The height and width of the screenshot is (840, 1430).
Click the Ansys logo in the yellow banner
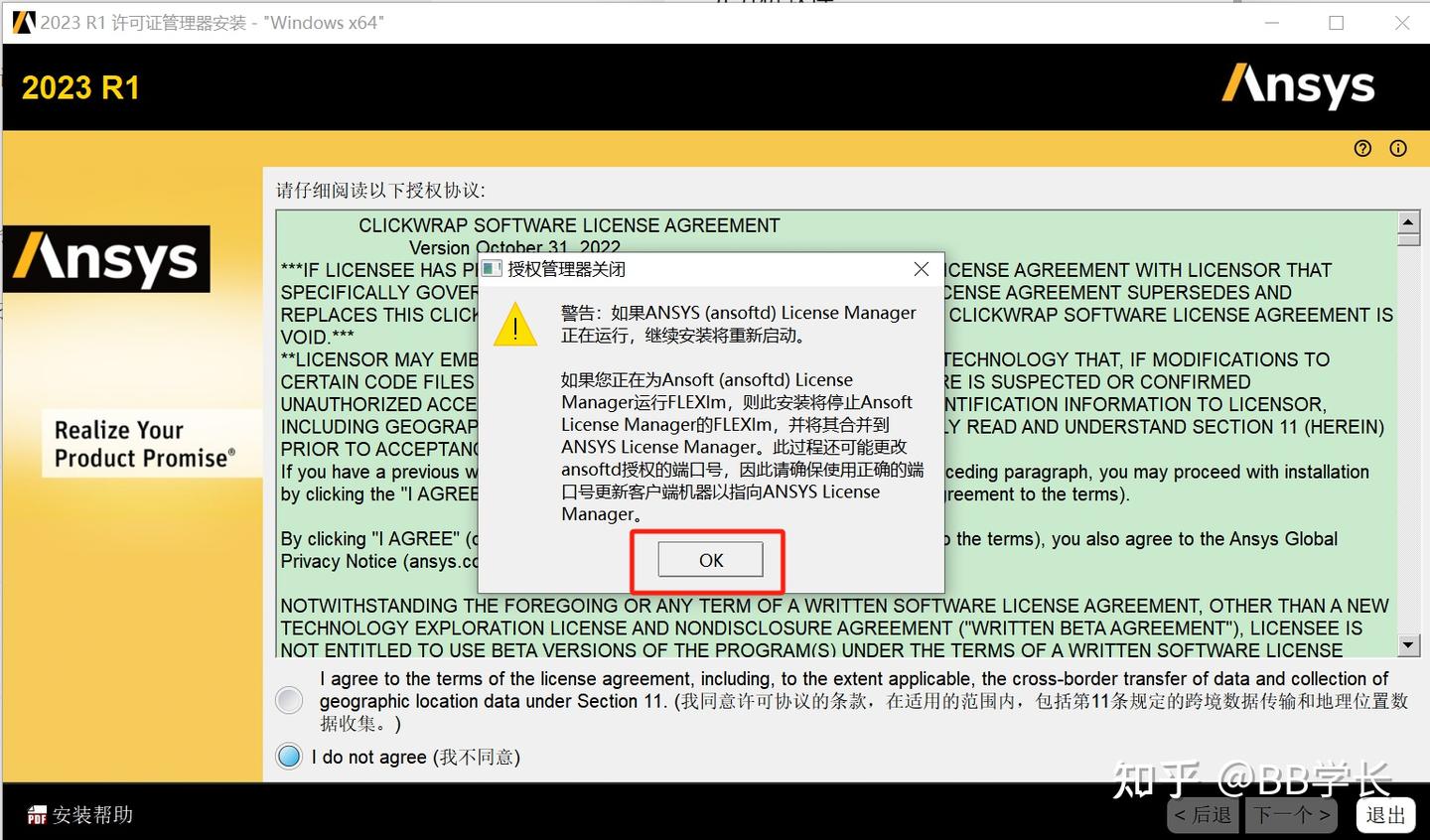1297,87
